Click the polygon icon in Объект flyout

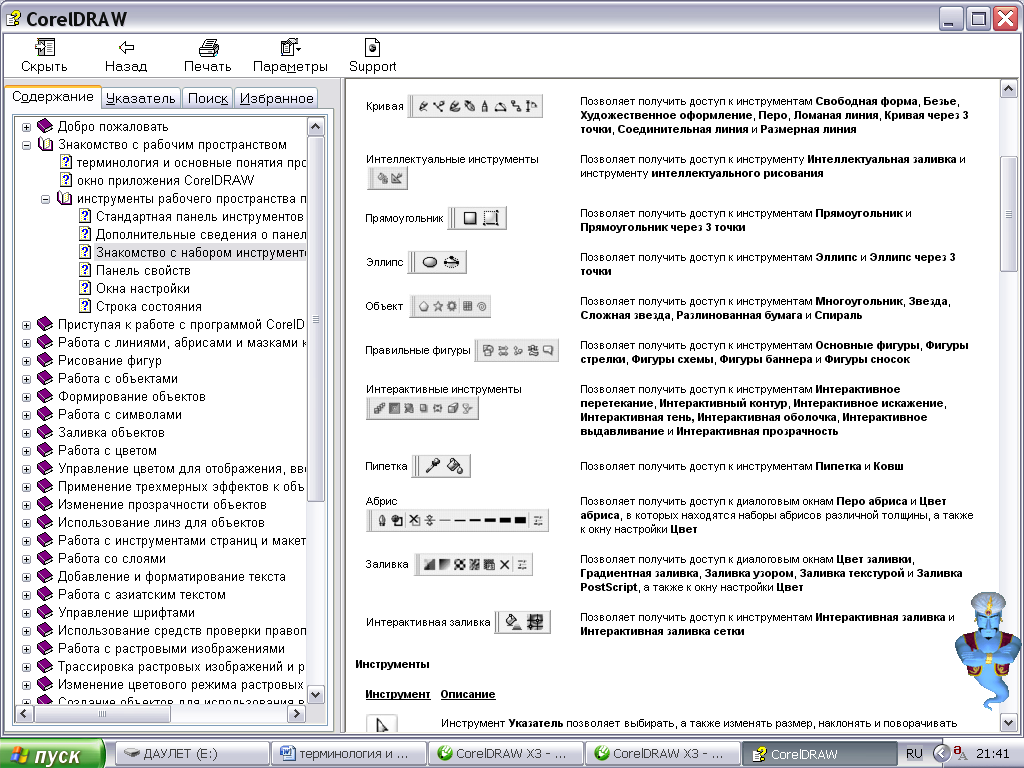[424, 306]
